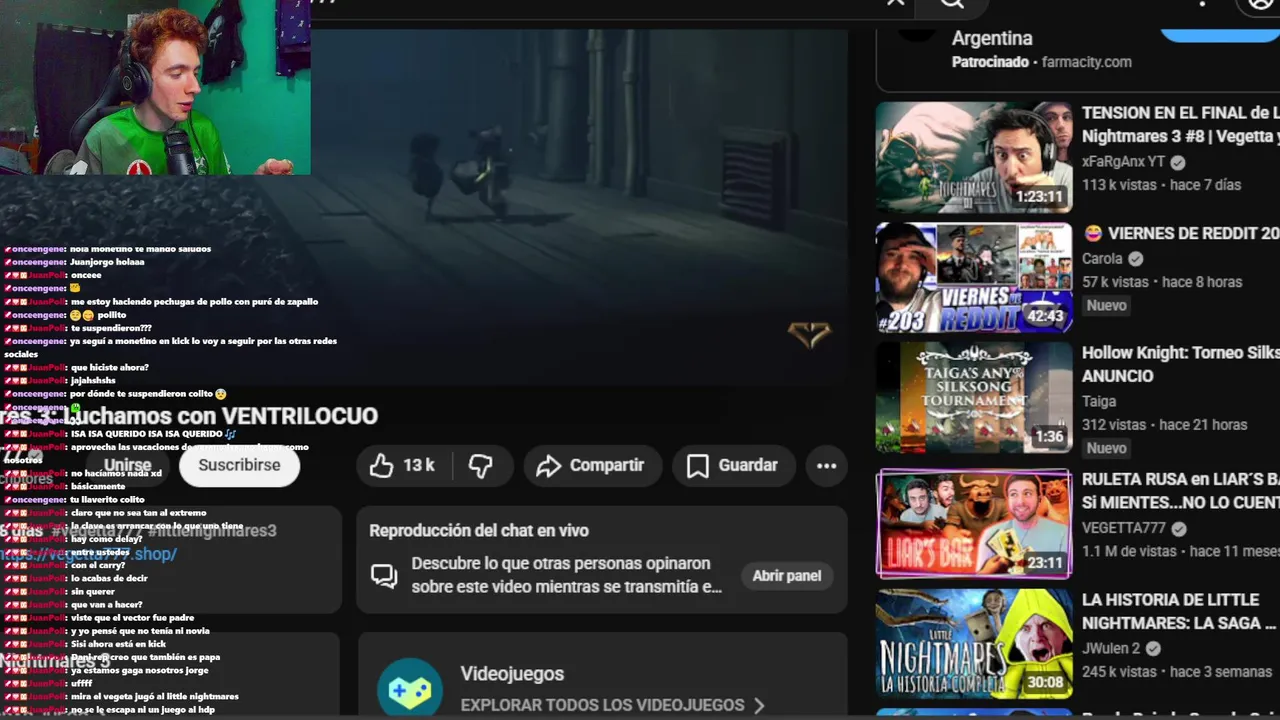Click the Unirse membership button
The image size is (1280, 720).
(x=128, y=465)
